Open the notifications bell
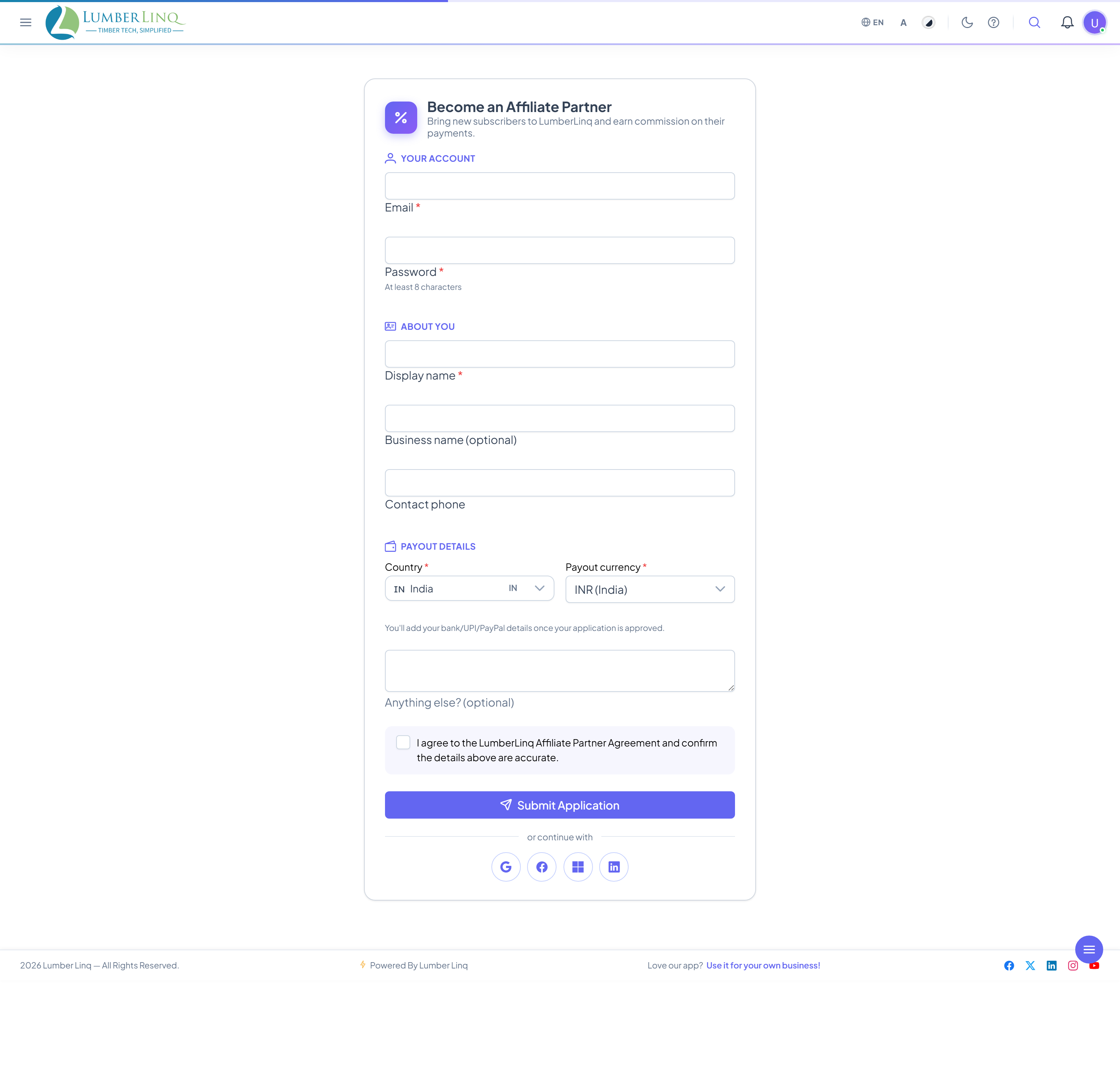1120x1070 pixels. [1067, 22]
